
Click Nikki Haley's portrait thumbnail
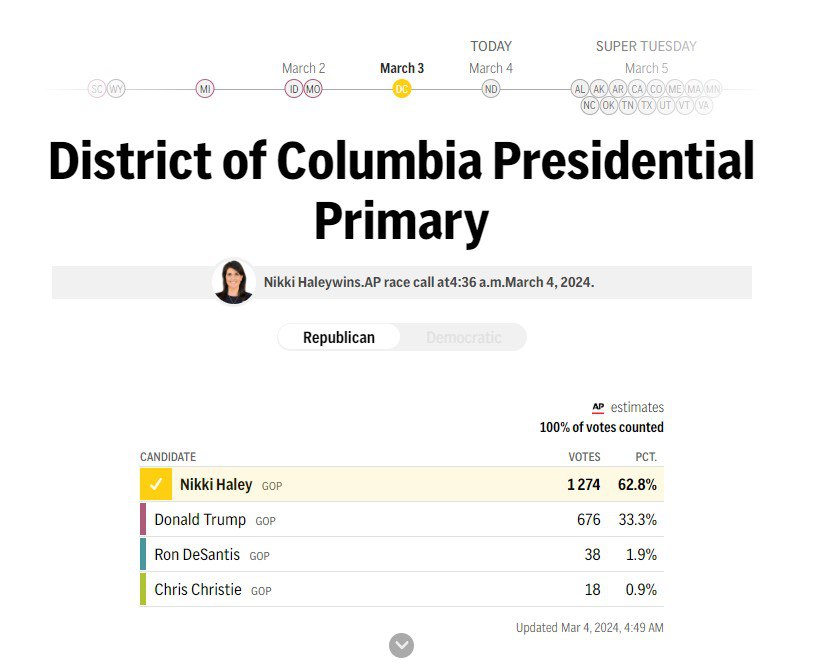click(x=233, y=282)
